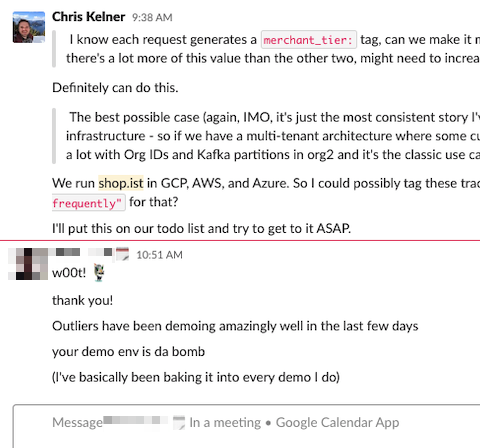480x448 pixels.
Task: Click the red new-messages divider line
Action: [240, 240]
